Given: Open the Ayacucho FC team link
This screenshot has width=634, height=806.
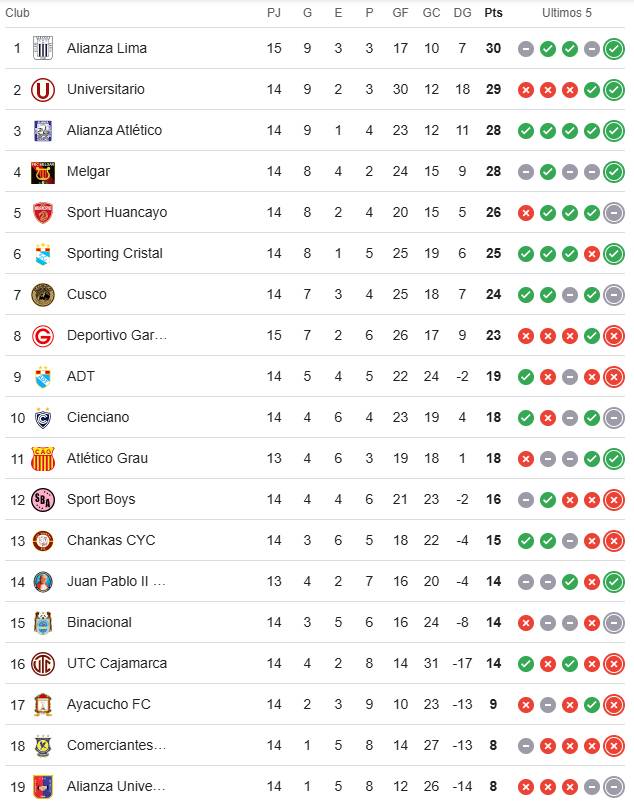Looking at the screenshot, I should (108, 704).
